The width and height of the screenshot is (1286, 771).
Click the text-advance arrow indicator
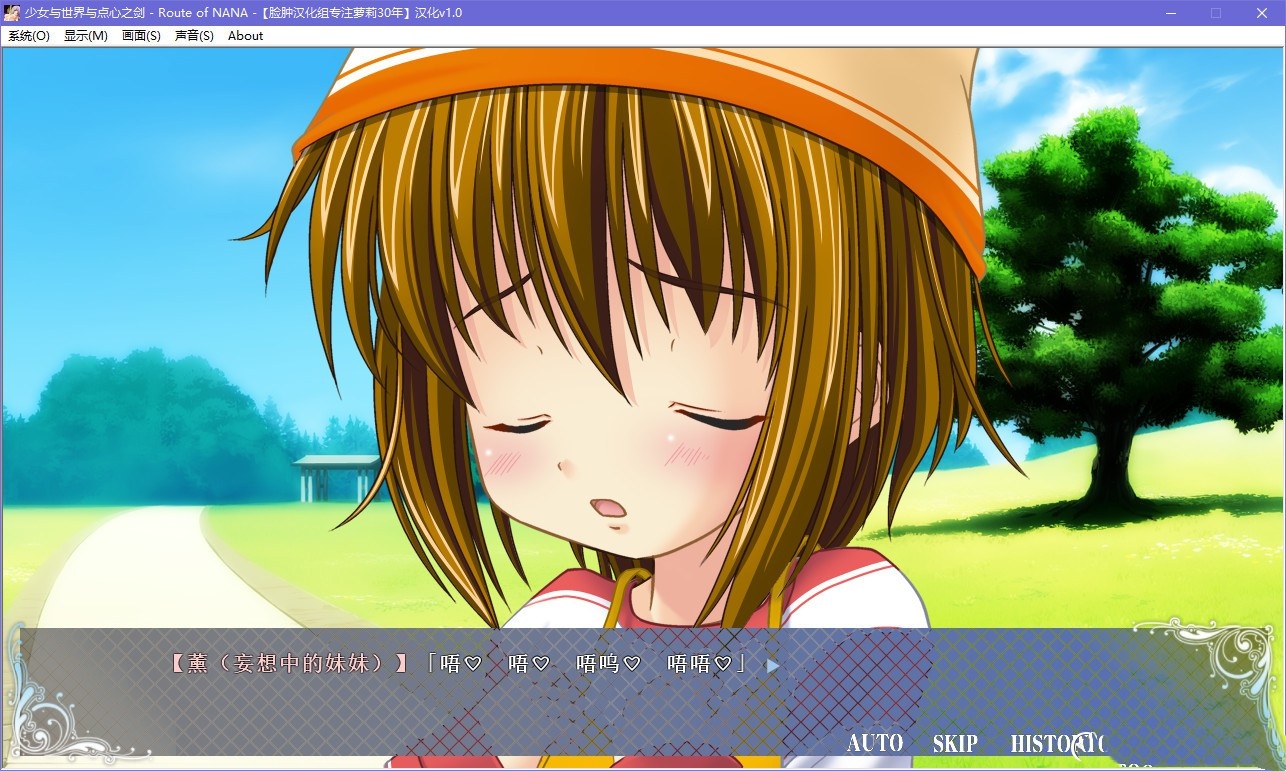click(x=772, y=665)
